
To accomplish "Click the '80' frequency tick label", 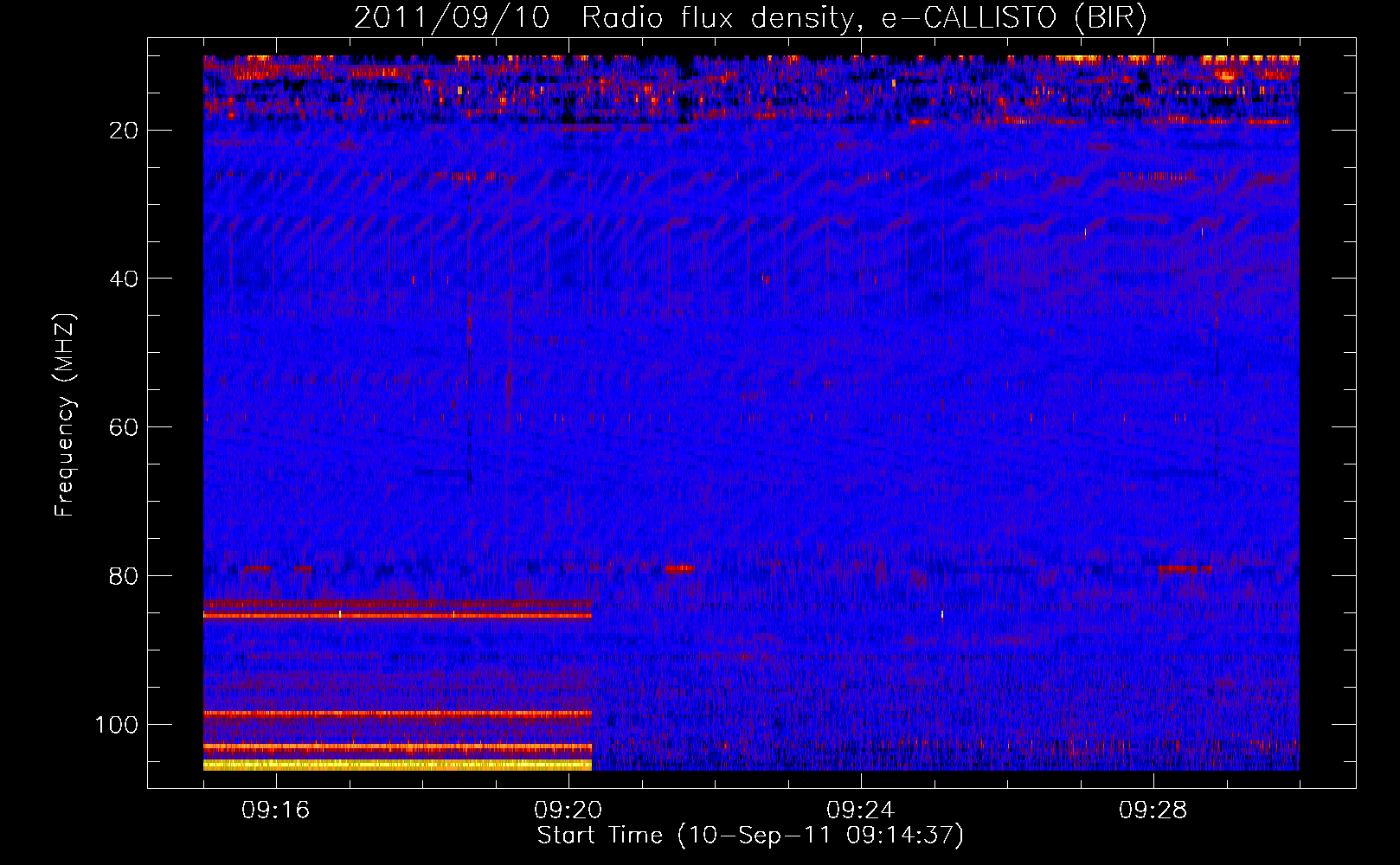I will (x=125, y=577).
